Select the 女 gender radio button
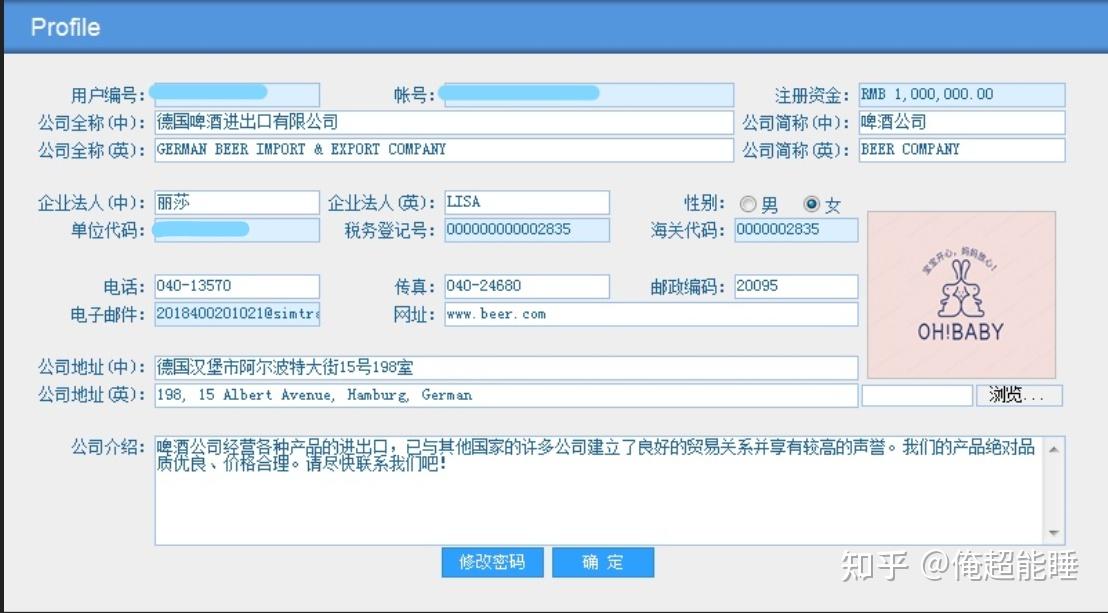1108x613 pixels. (809, 204)
